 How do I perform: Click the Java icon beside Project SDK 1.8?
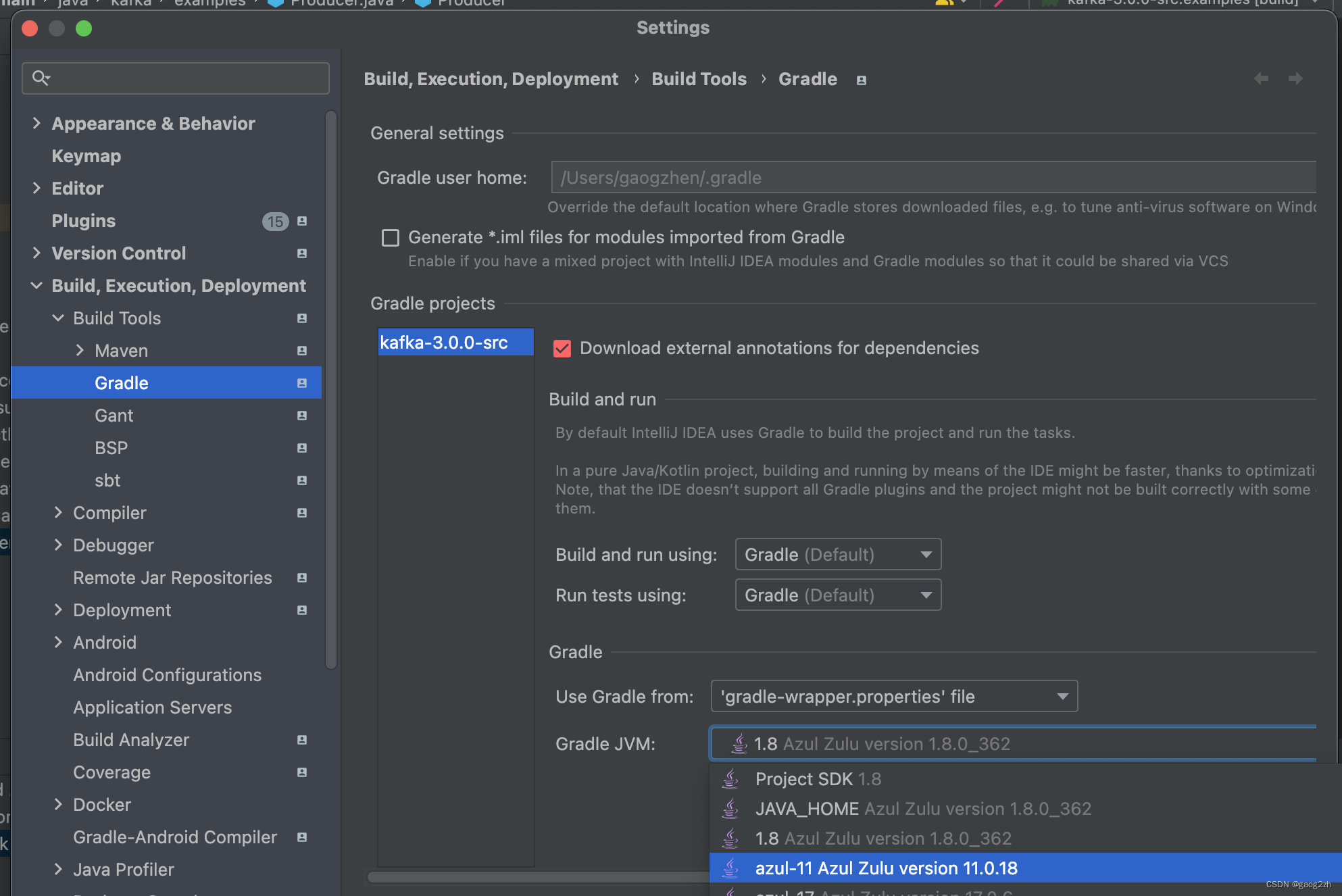point(730,779)
